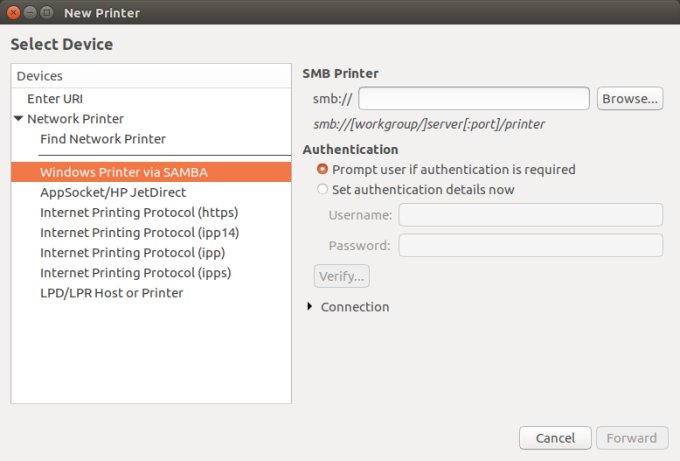
Task: Pick AppSocket/HP JetDirect device
Action: point(113,192)
